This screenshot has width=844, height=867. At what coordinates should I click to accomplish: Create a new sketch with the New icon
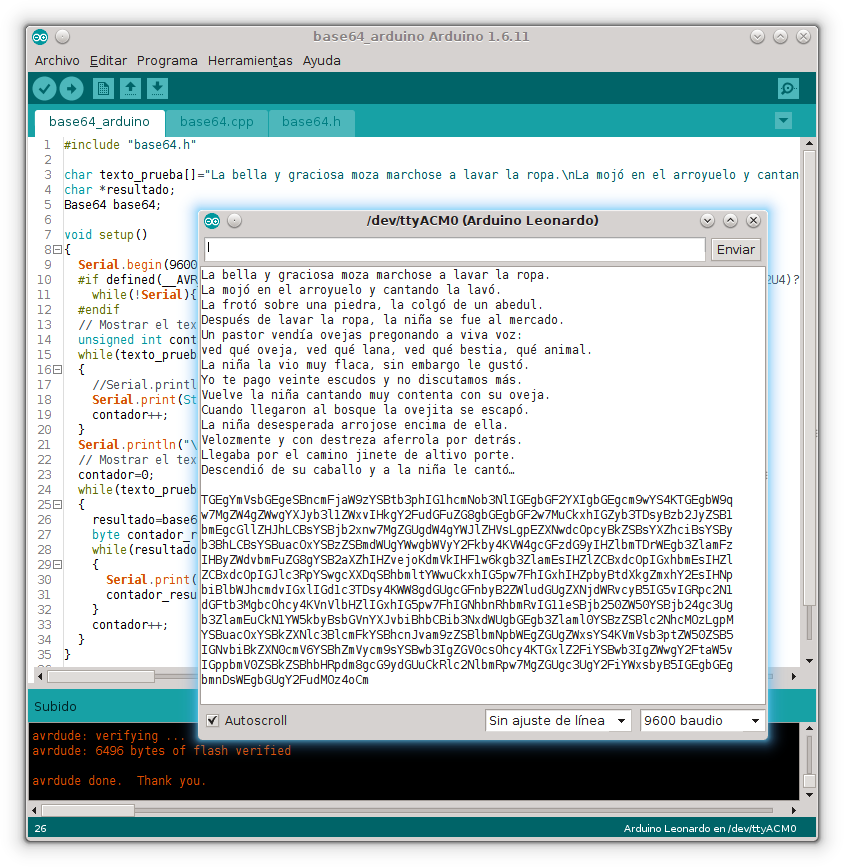coord(103,89)
